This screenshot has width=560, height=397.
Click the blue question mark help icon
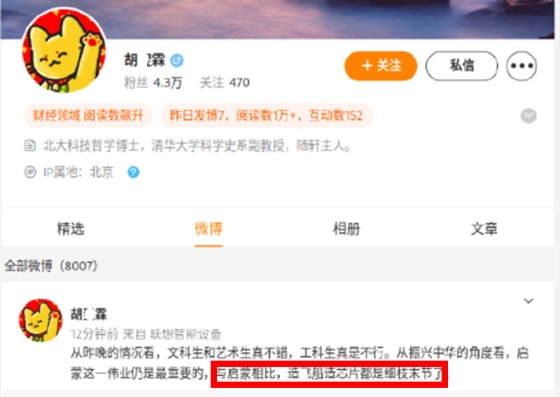click(134, 172)
